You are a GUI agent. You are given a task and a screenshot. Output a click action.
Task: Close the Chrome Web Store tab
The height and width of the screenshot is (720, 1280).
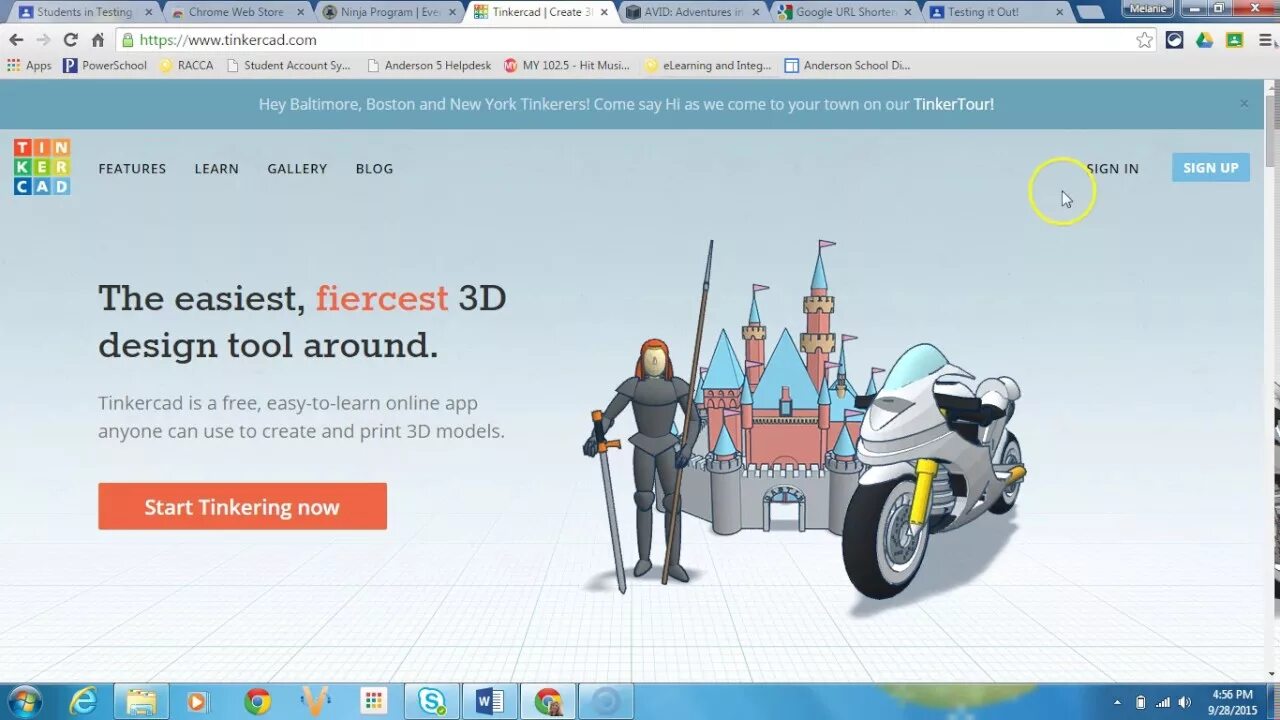[300, 12]
